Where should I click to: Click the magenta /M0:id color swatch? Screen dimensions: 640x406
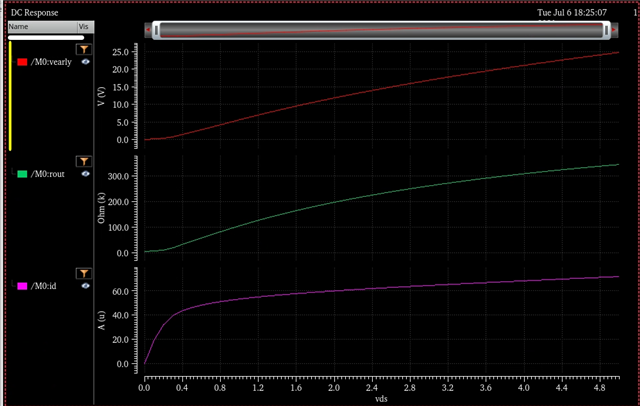point(23,287)
